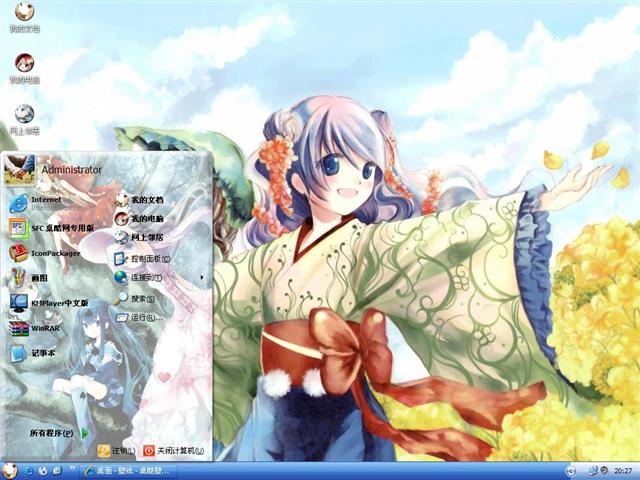This screenshot has width=640, height=480.
Task: Open 记事本 notepad
Action: point(33,353)
